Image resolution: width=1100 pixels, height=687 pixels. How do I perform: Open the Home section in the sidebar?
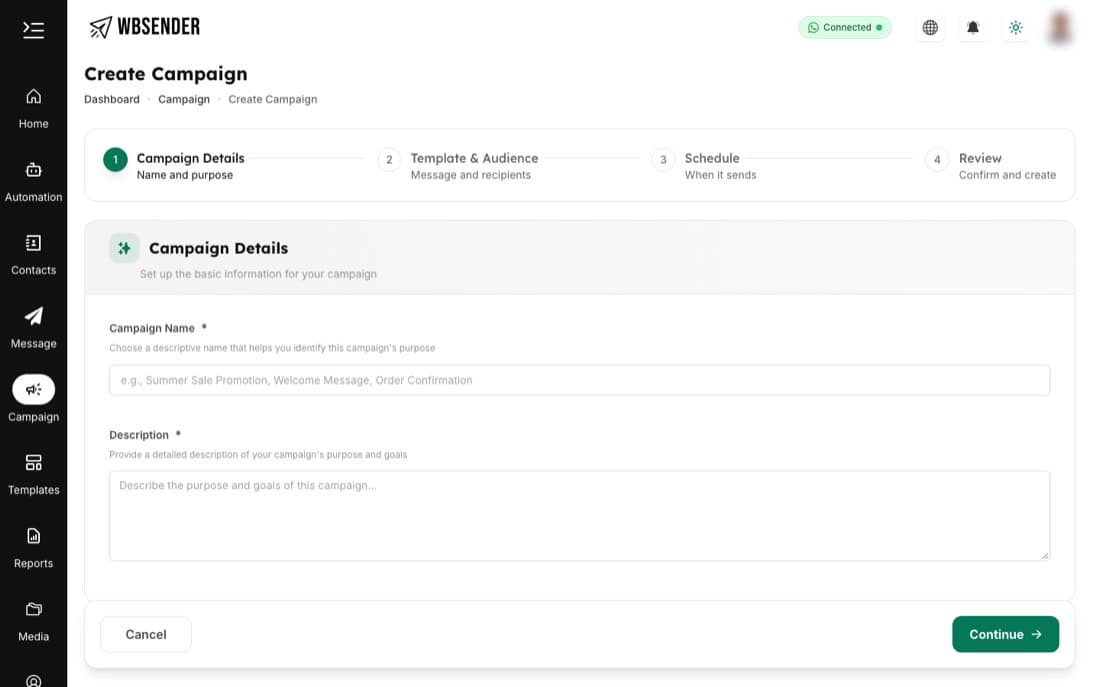33,109
